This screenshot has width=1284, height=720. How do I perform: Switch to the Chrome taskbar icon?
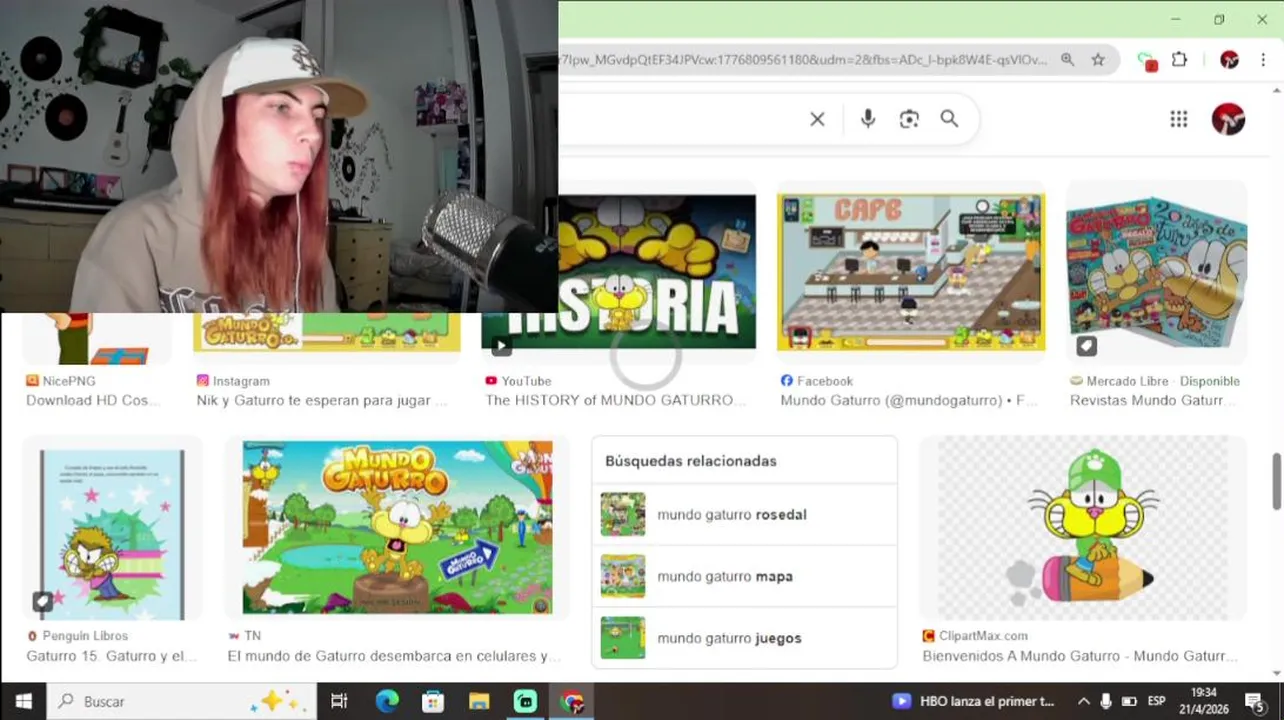point(572,701)
